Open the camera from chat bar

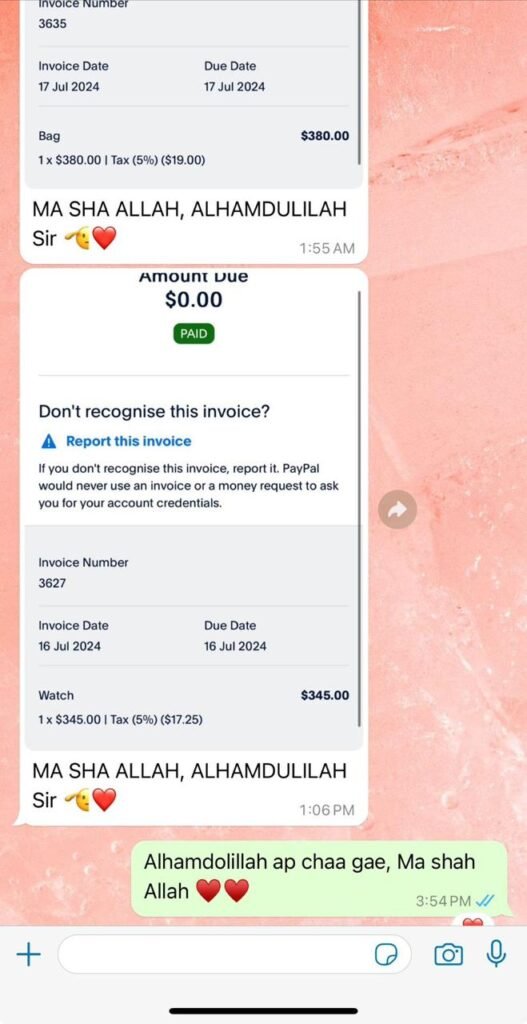(x=449, y=955)
